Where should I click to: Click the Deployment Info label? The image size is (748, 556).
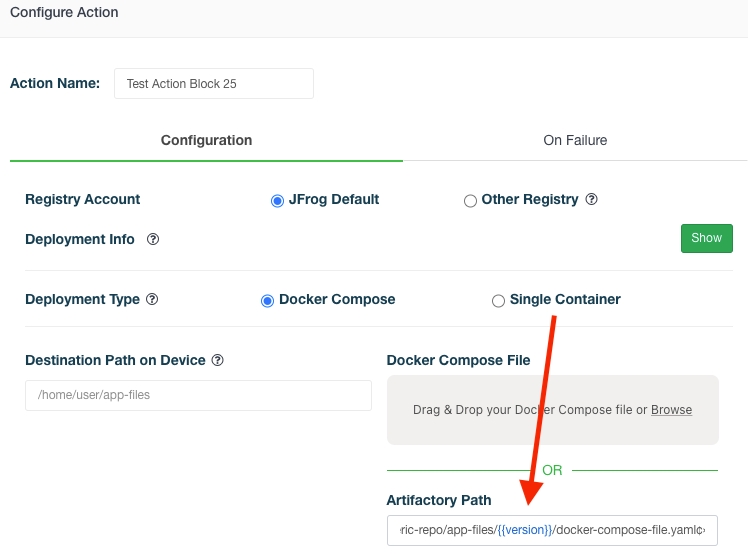(80, 240)
